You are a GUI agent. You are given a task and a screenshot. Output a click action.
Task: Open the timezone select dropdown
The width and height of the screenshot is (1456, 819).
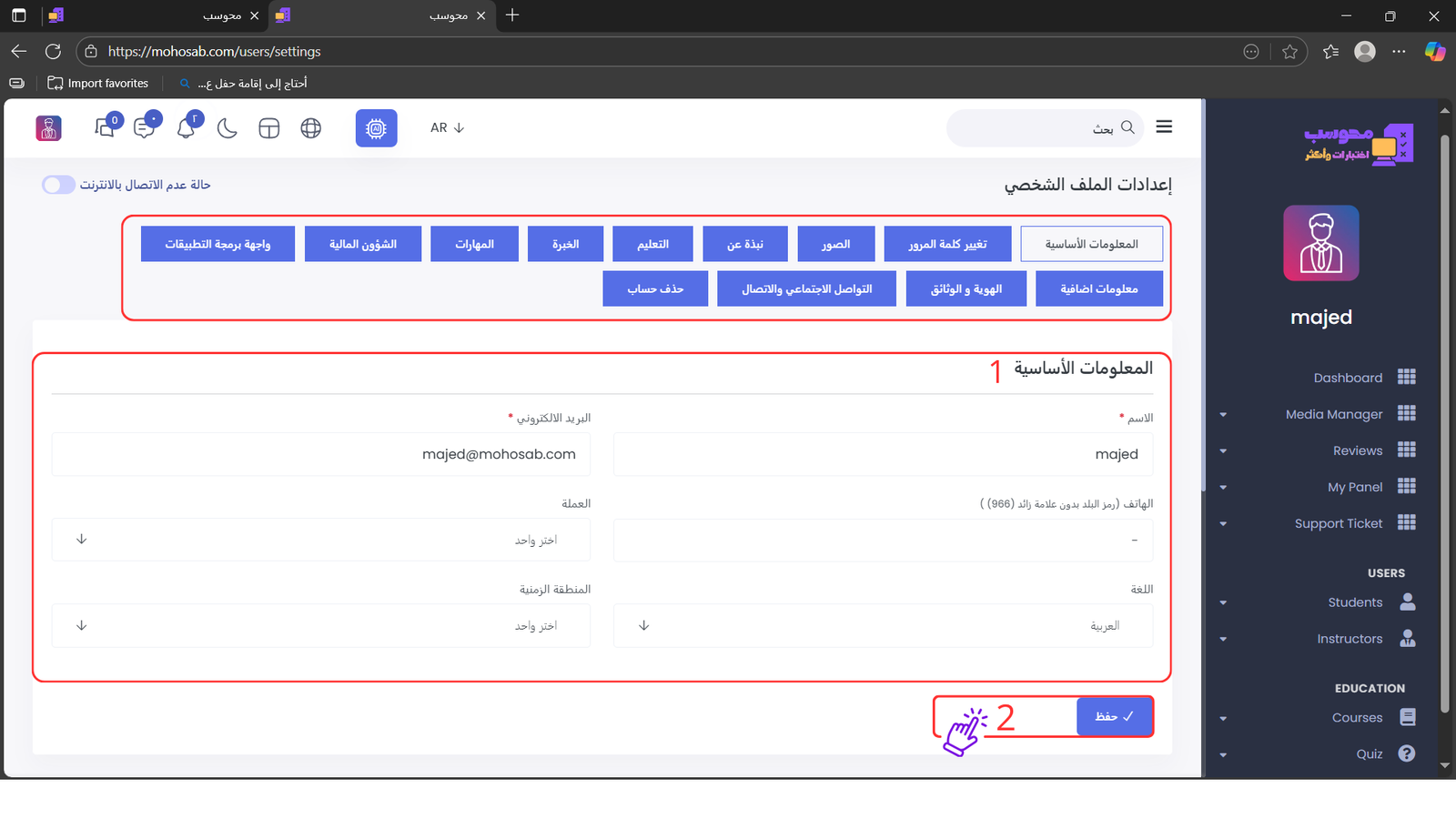tap(320, 626)
